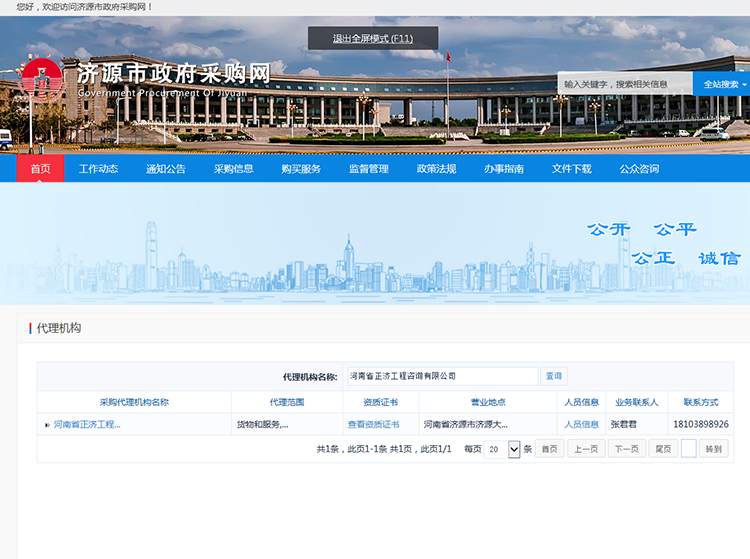Click the search keyword input field
The width and height of the screenshot is (750, 559).
pos(625,84)
